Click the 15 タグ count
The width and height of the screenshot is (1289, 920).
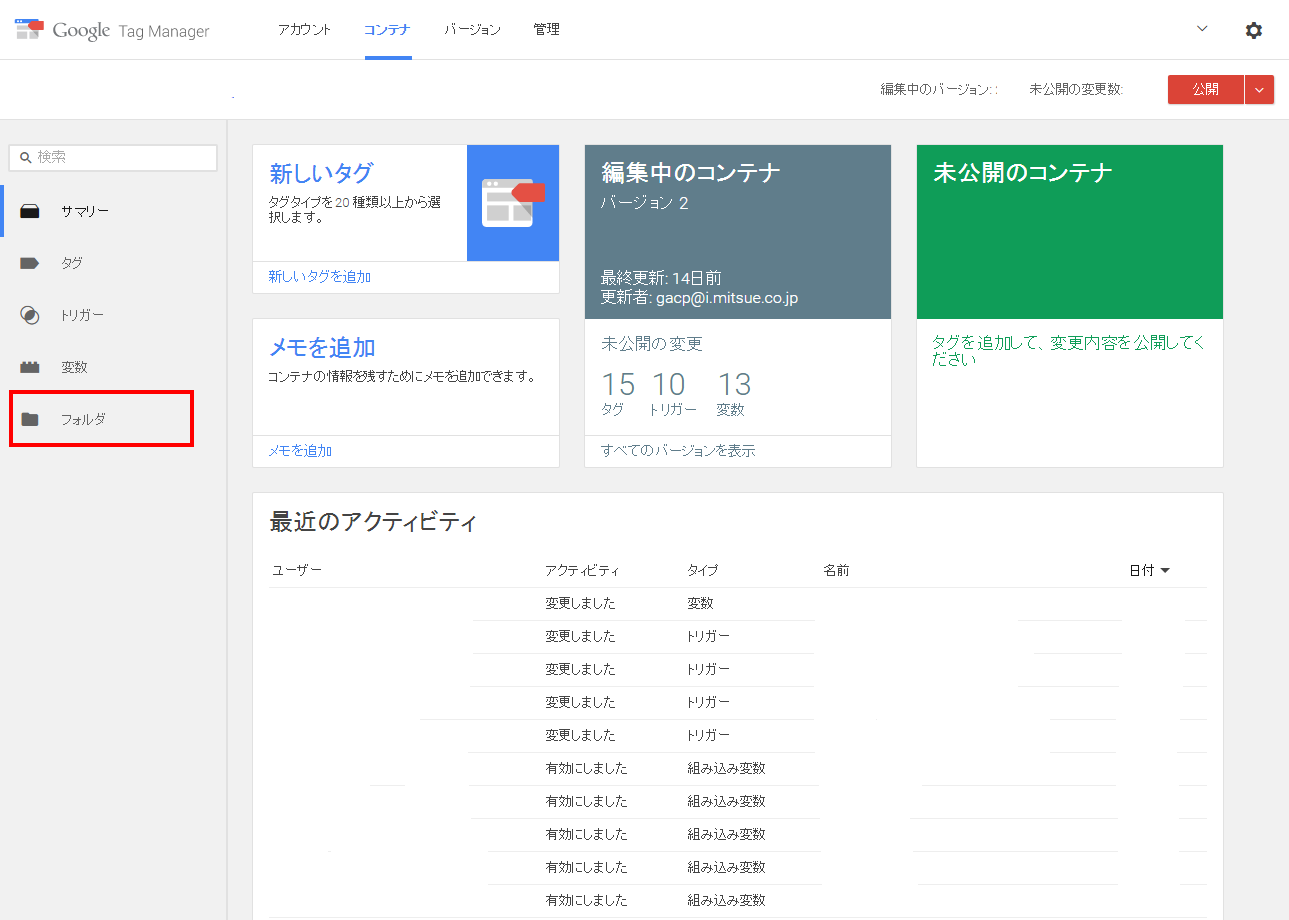point(618,393)
